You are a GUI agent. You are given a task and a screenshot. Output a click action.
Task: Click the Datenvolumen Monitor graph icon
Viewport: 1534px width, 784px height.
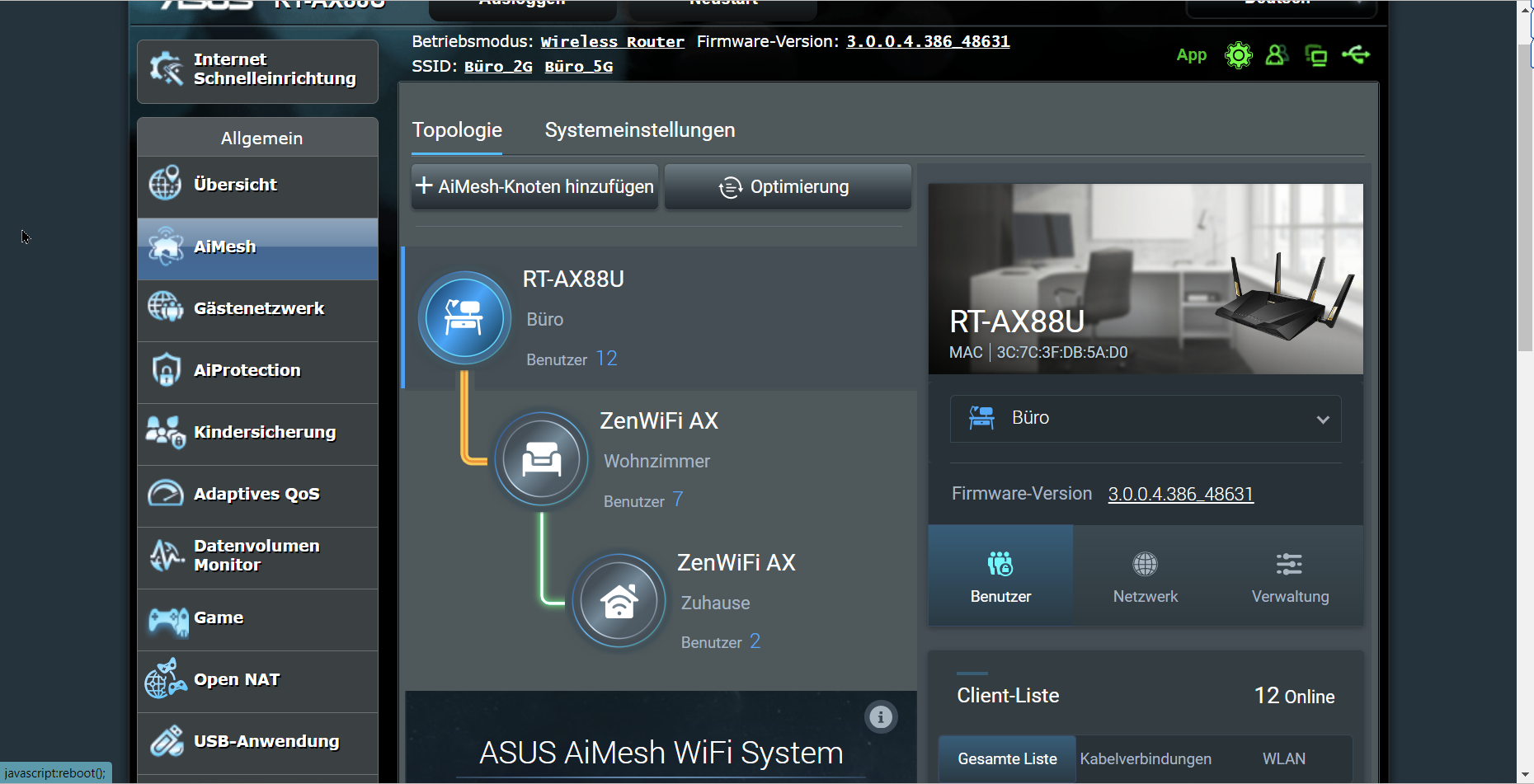click(167, 556)
